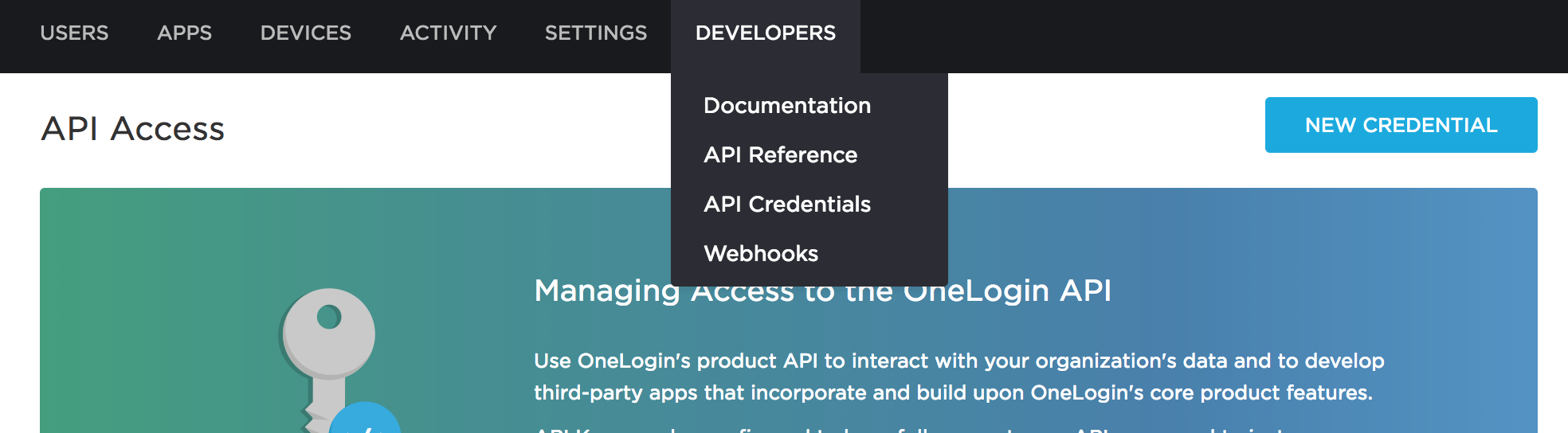Open the ACTIVITY menu
Image resolution: width=1568 pixels, height=433 pixels.
click(x=449, y=33)
